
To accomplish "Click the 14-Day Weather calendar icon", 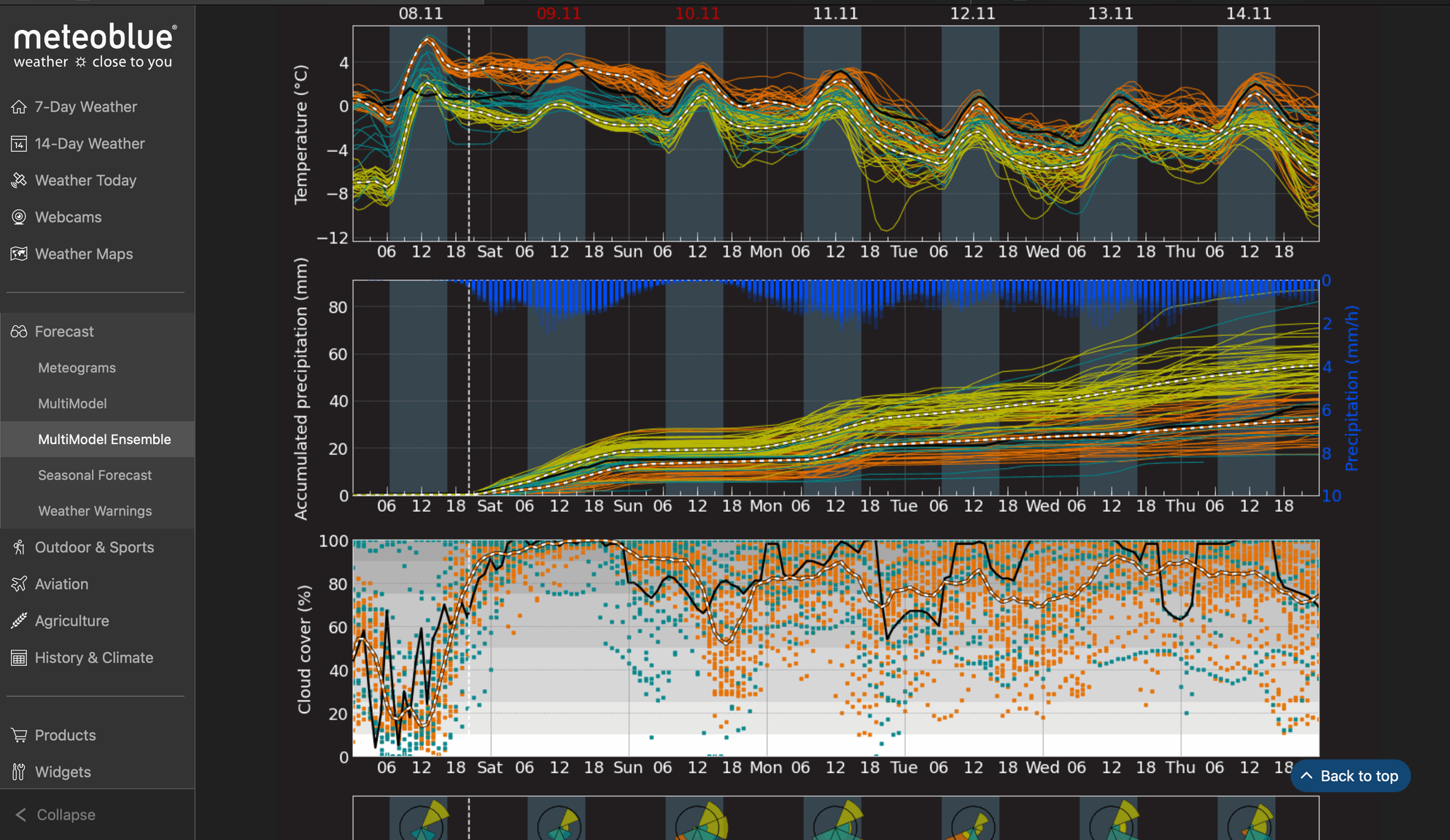I will click(x=19, y=144).
